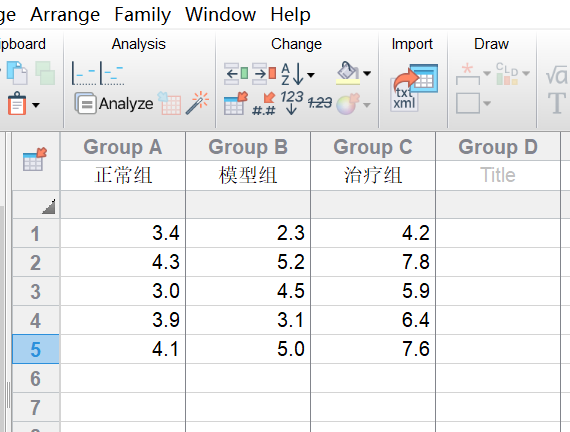This screenshot has width=570, height=432.
Task: Click the magic wand icon
Action: pyautogui.click(x=197, y=103)
